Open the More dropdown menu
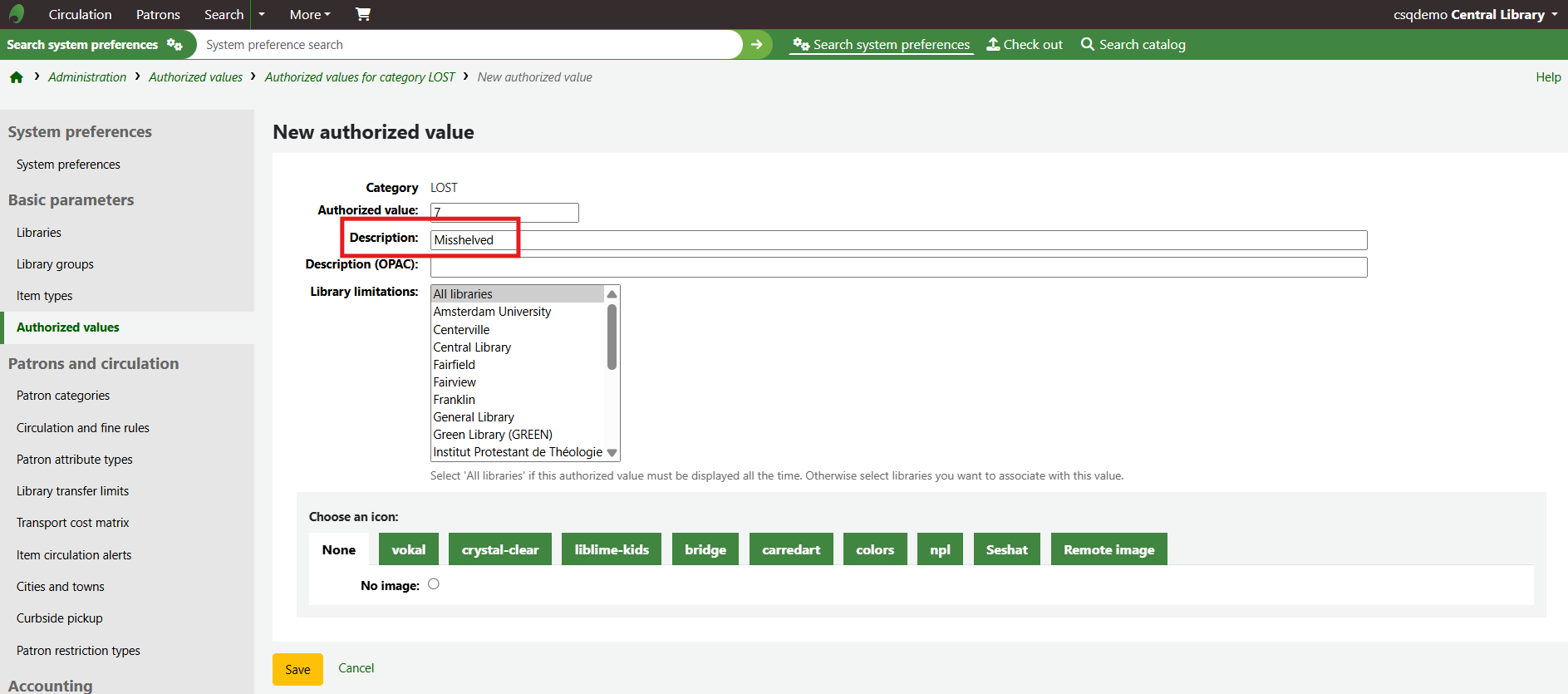The image size is (1568, 694). [x=310, y=14]
